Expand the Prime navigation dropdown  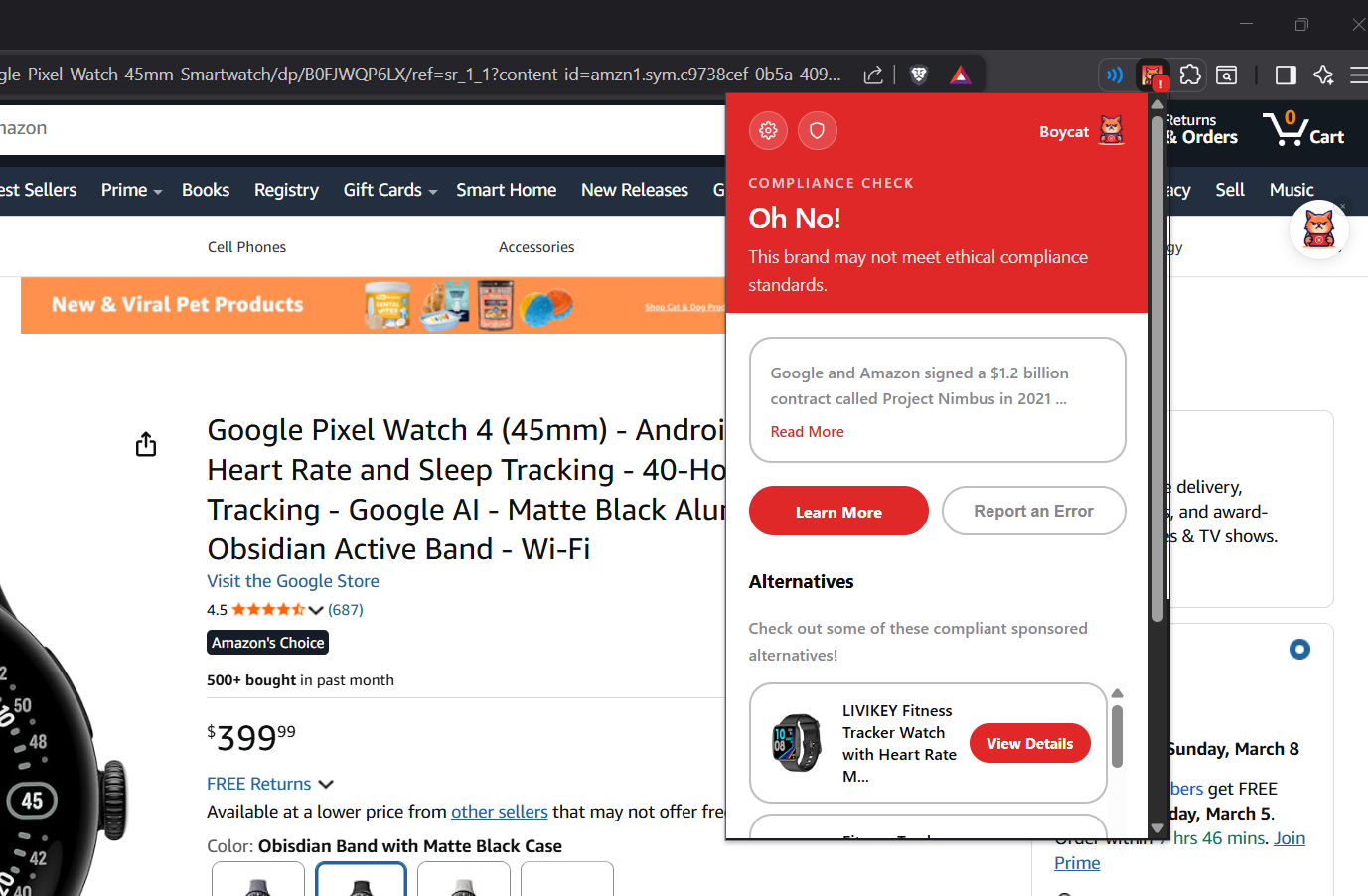click(130, 190)
